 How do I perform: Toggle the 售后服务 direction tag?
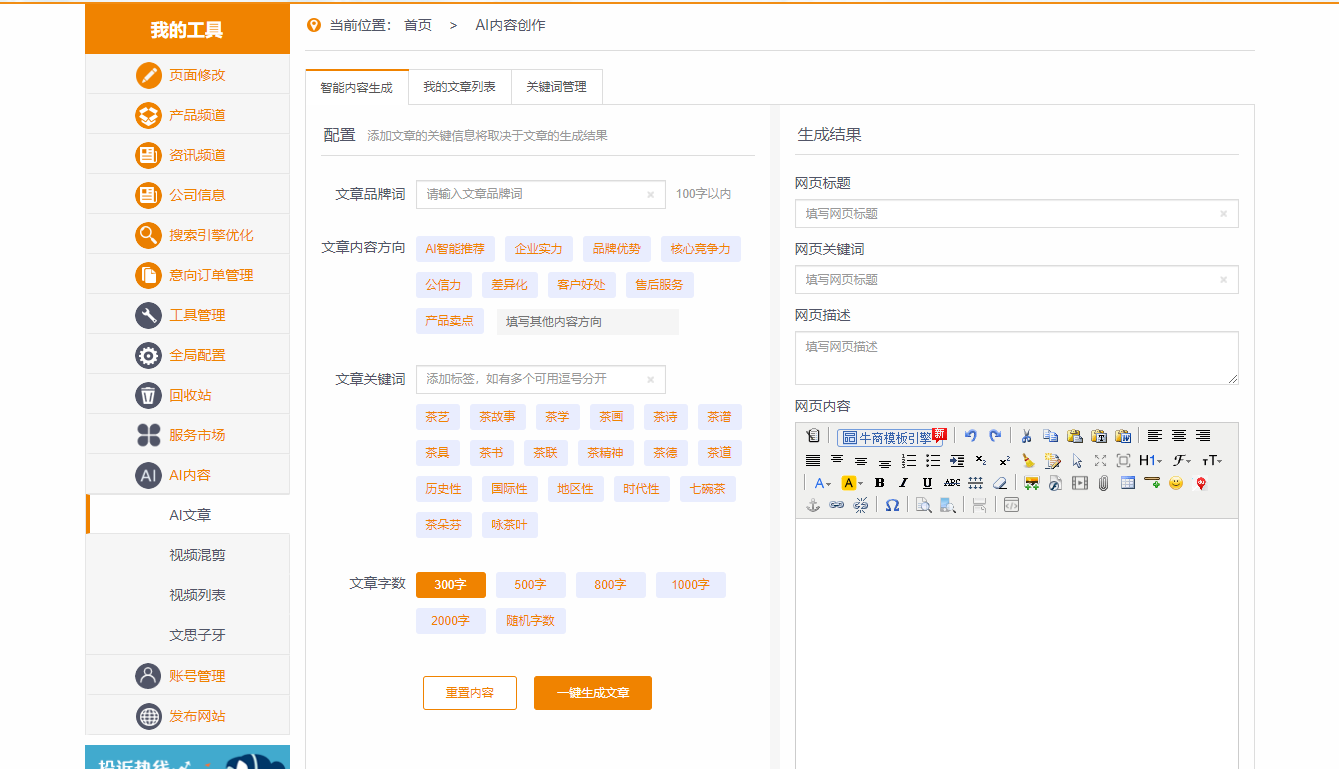(660, 285)
